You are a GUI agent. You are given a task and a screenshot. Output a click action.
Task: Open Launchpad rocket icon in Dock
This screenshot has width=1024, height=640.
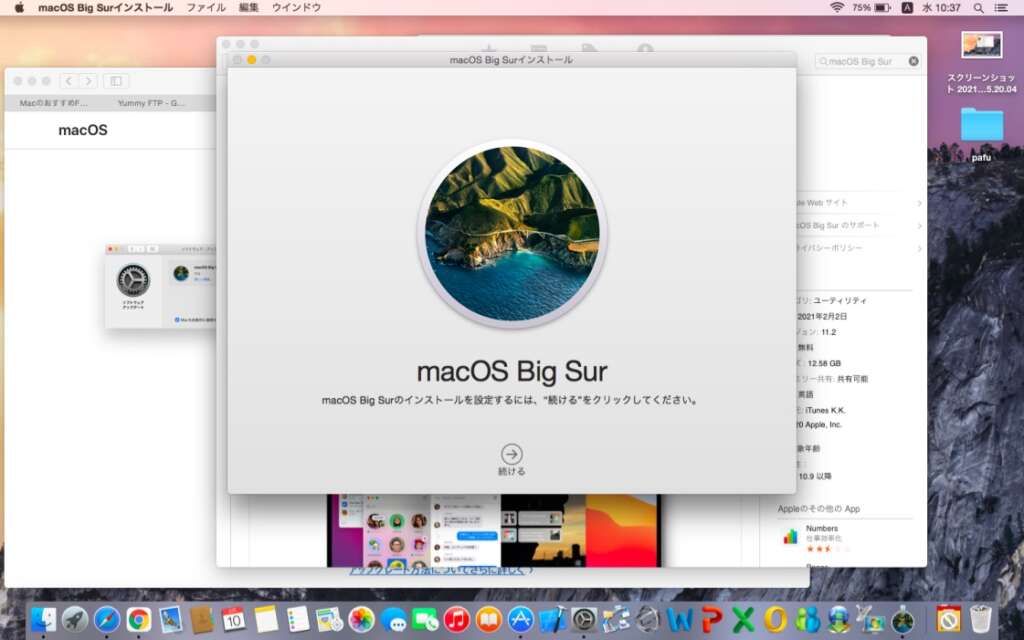(x=75, y=619)
